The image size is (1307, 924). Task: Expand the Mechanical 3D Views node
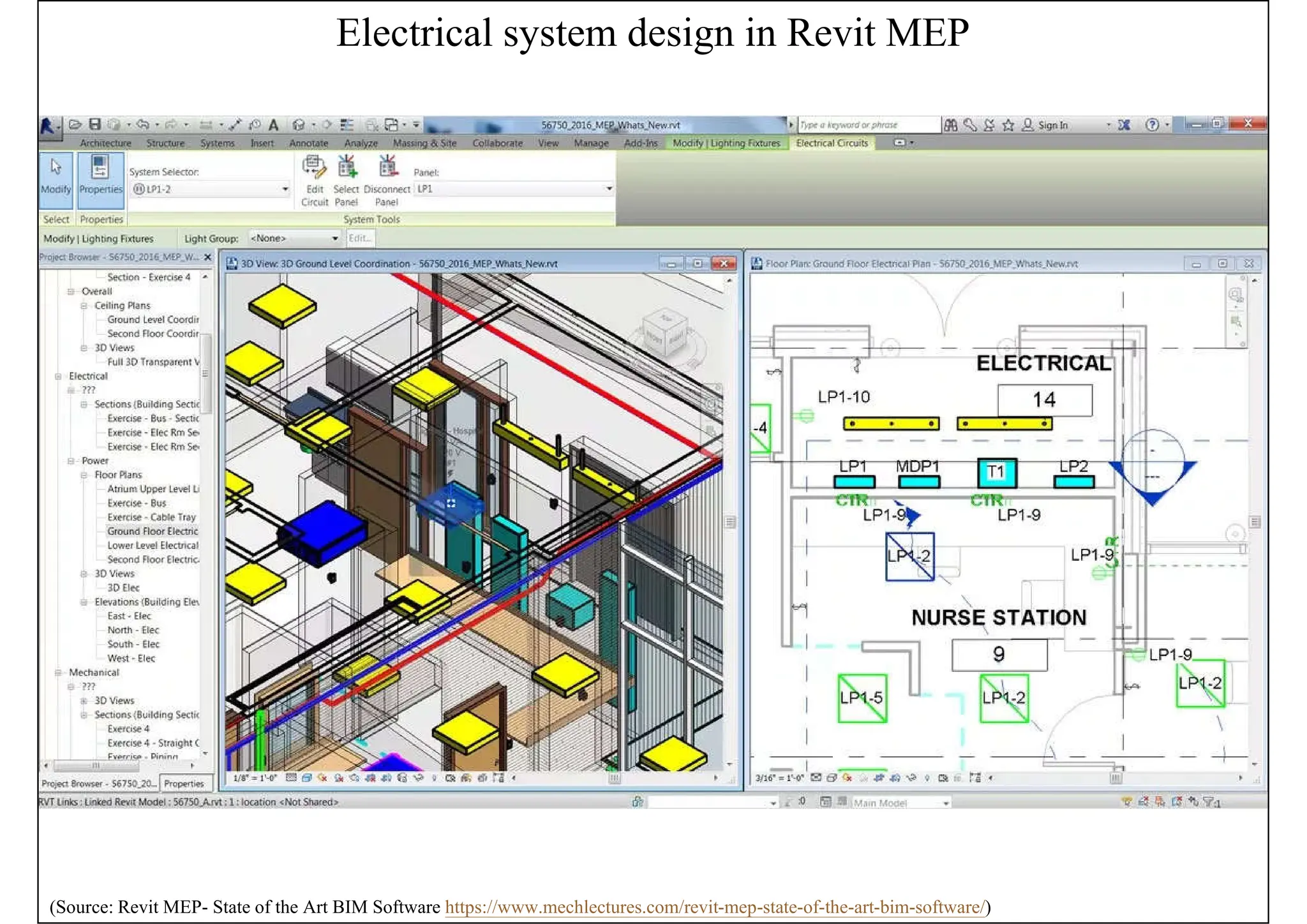84,701
